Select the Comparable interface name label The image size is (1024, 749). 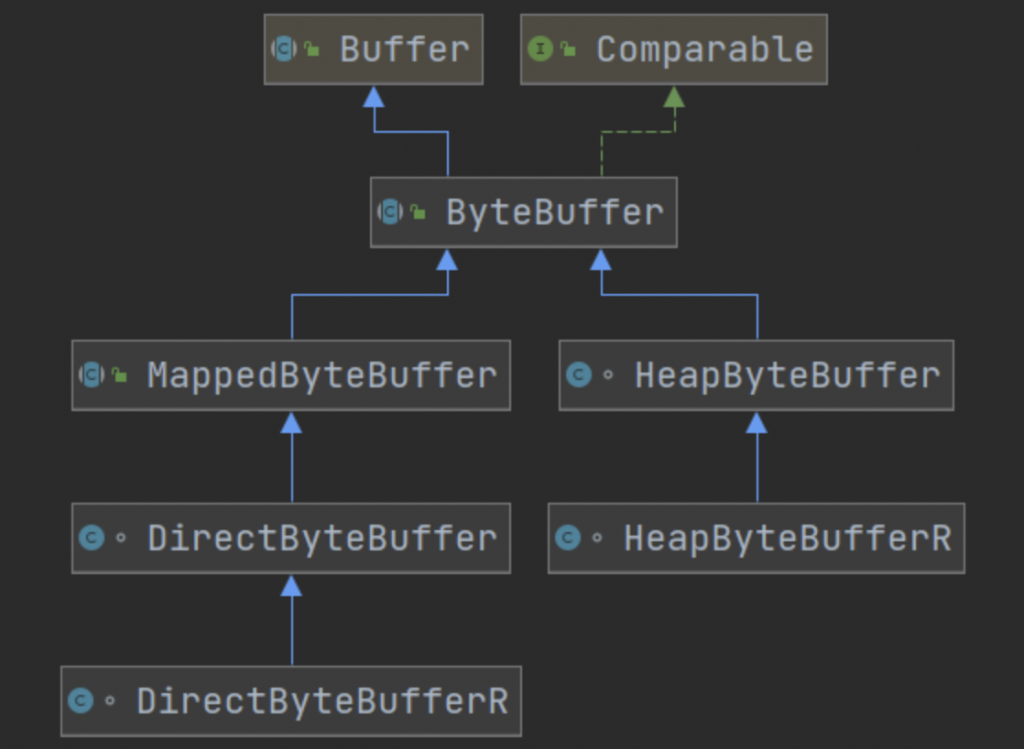click(x=705, y=49)
